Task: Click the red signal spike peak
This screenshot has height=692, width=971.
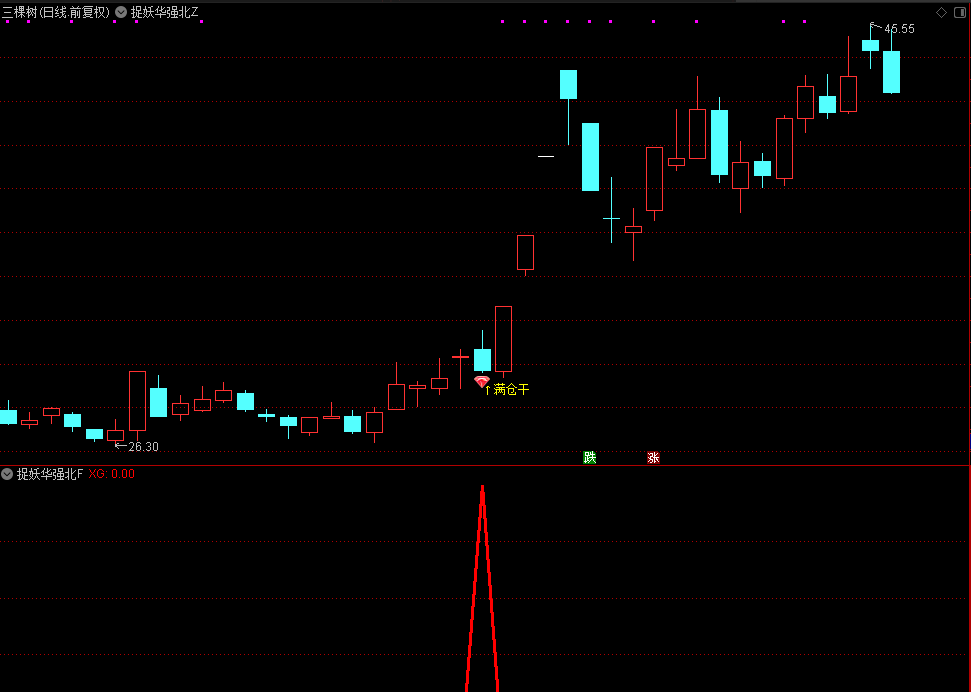Action: click(x=482, y=489)
